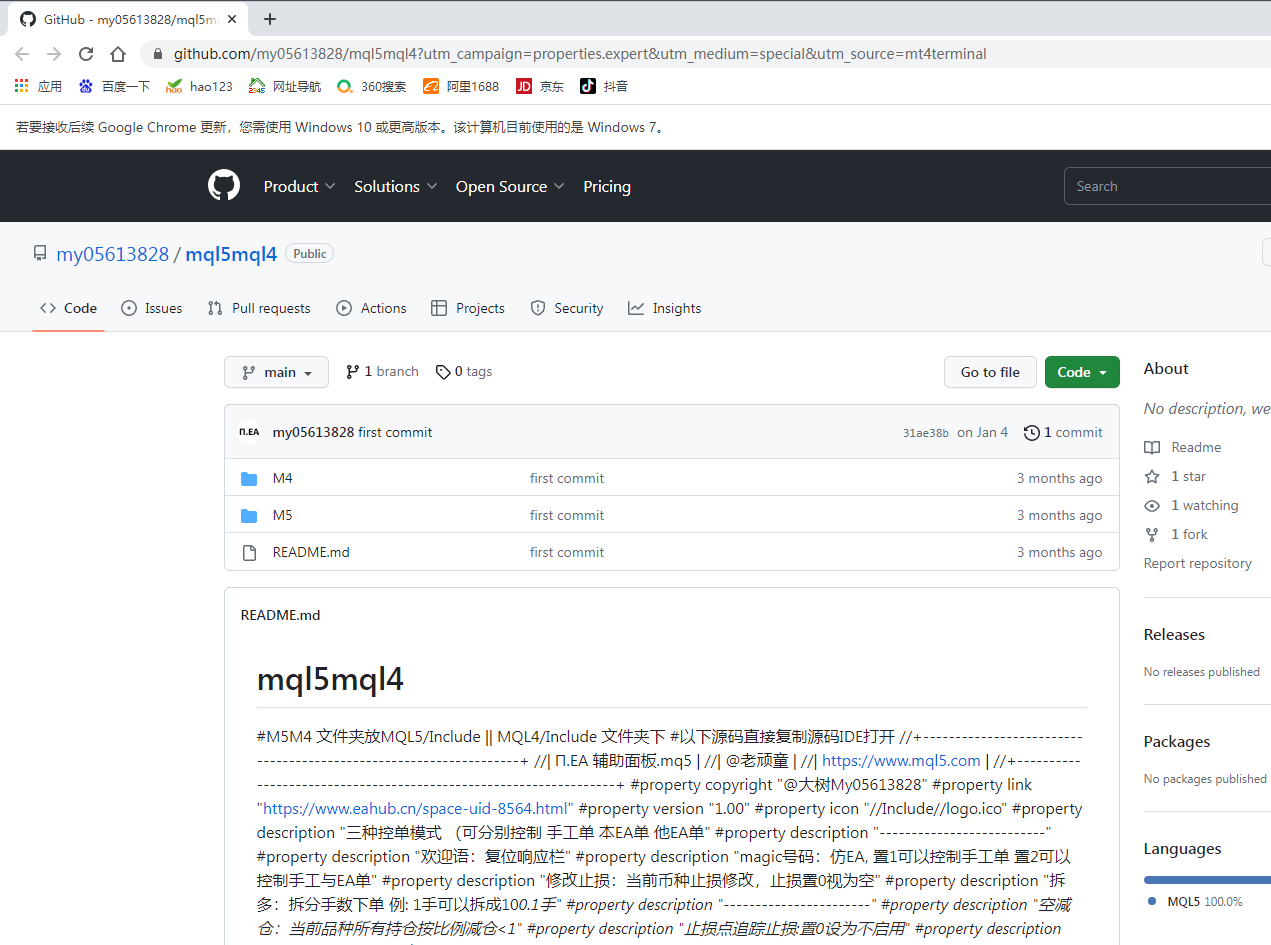Open a new browser tab

270,19
